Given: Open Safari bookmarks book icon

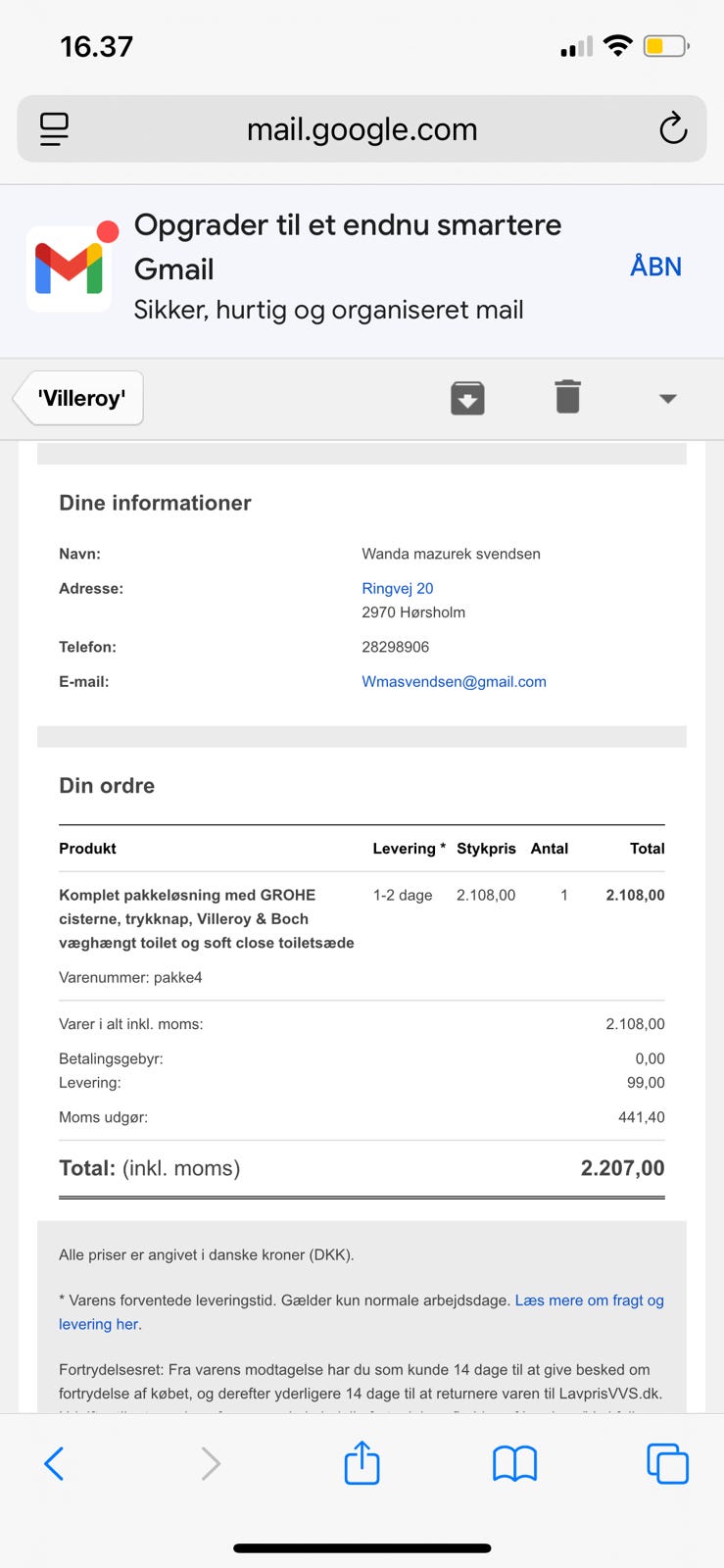Looking at the screenshot, I should click(x=514, y=1463).
